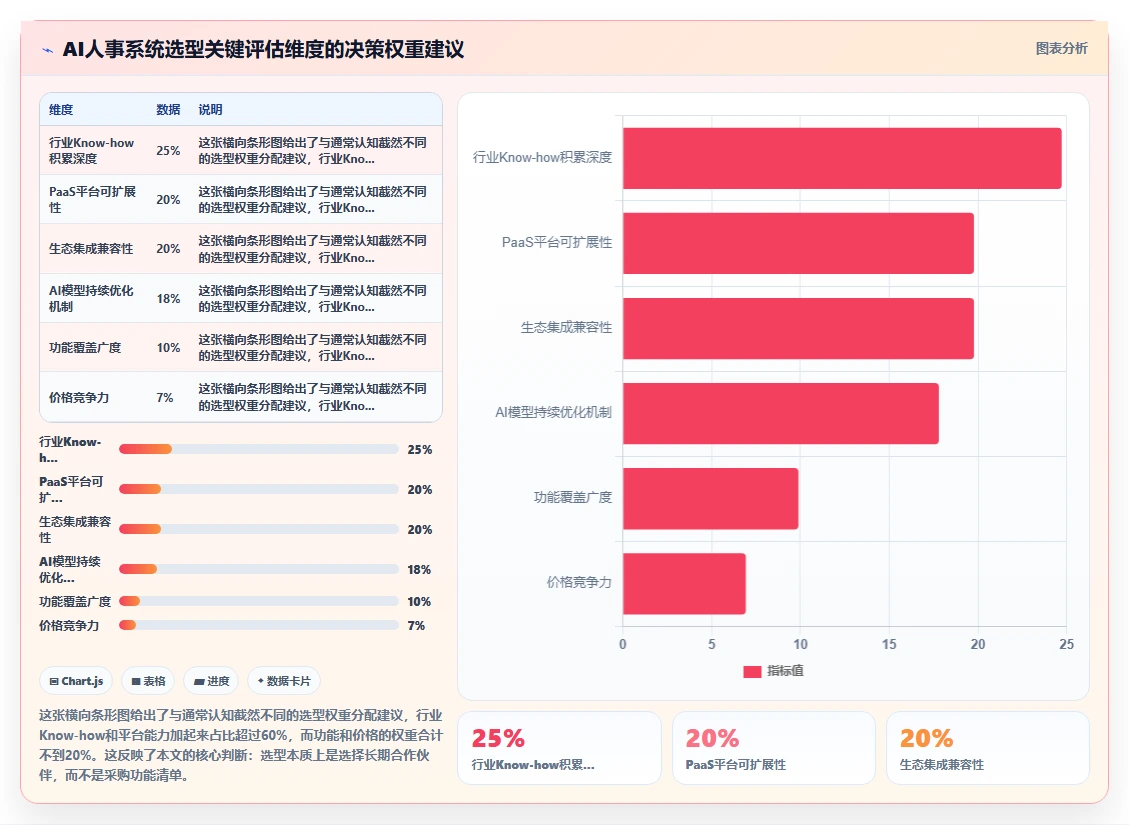Viewport: 1129px width, 825px height.
Task: Click the 行业Know-h... 25% progress bar
Action: (x=258, y=449)
